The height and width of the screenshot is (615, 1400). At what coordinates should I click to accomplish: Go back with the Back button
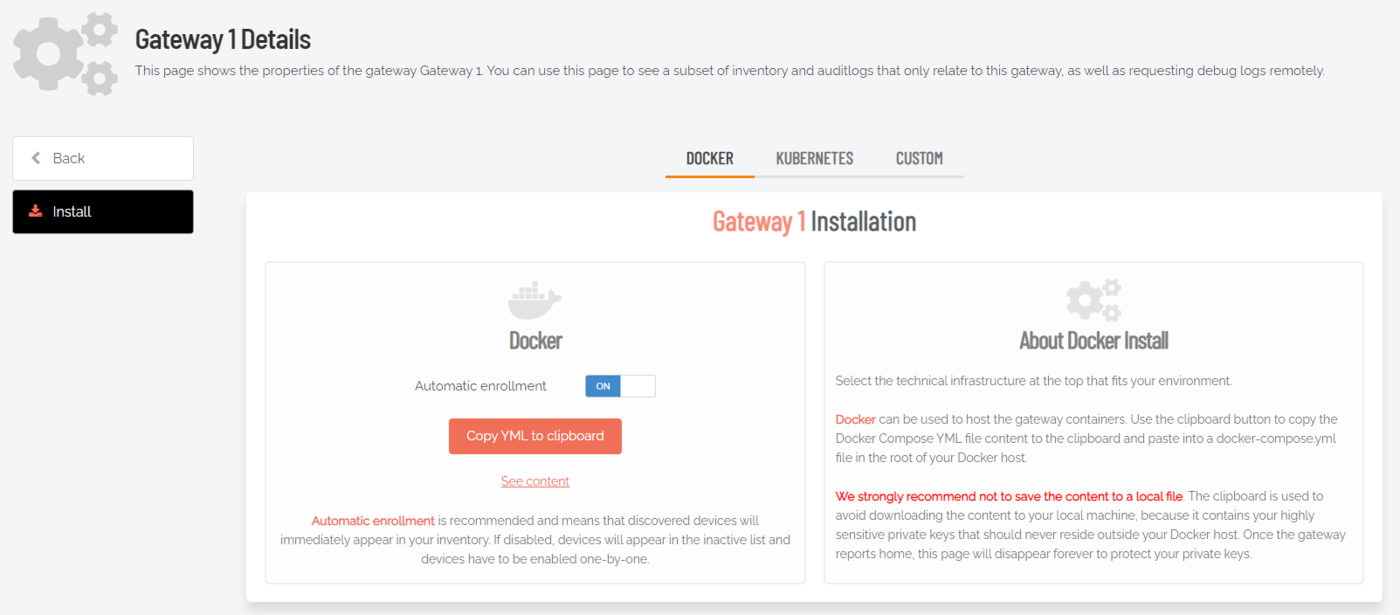pos(103,158)
